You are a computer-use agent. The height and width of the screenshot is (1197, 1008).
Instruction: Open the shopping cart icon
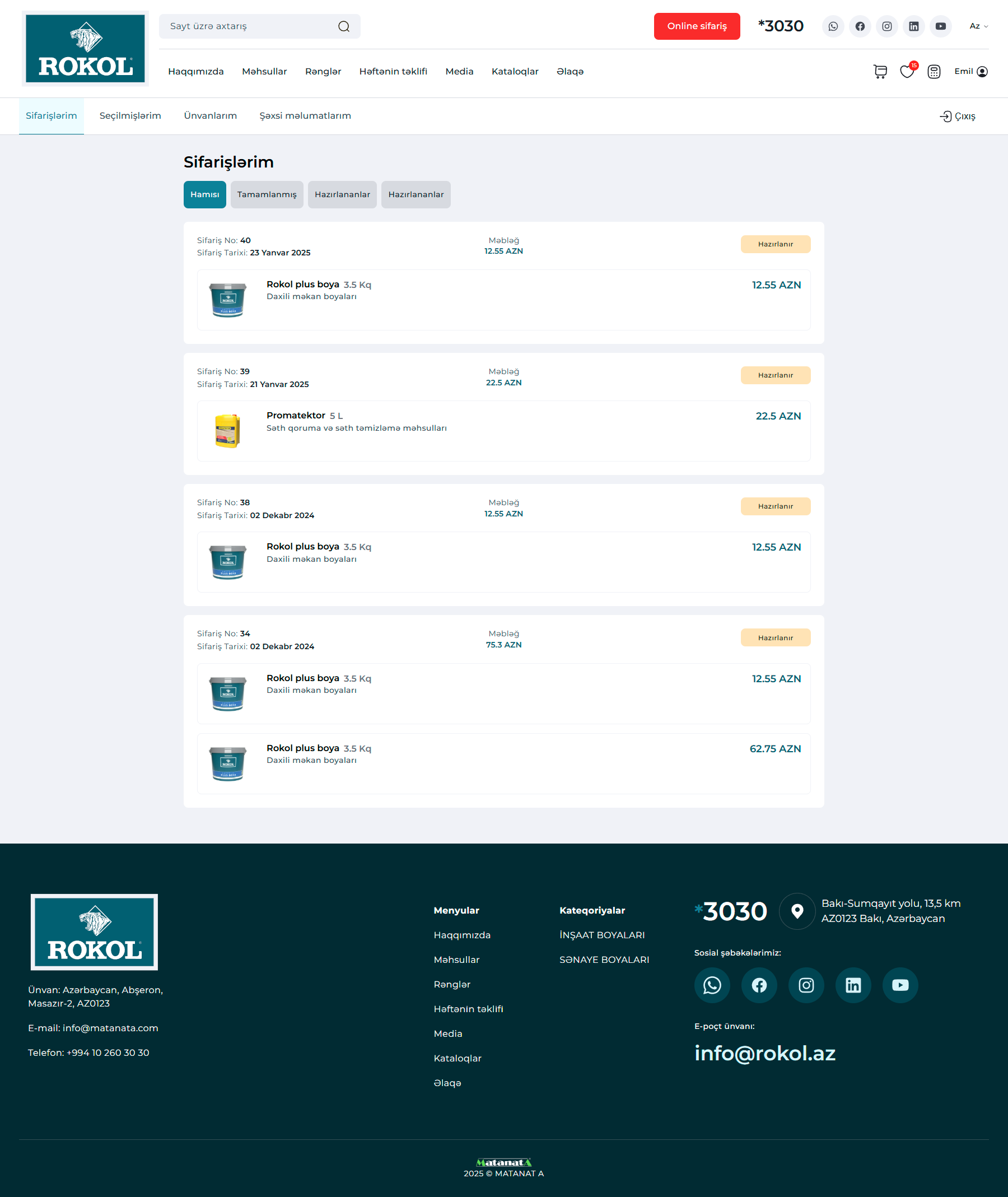pyautogui.click(x=880, y=72)
